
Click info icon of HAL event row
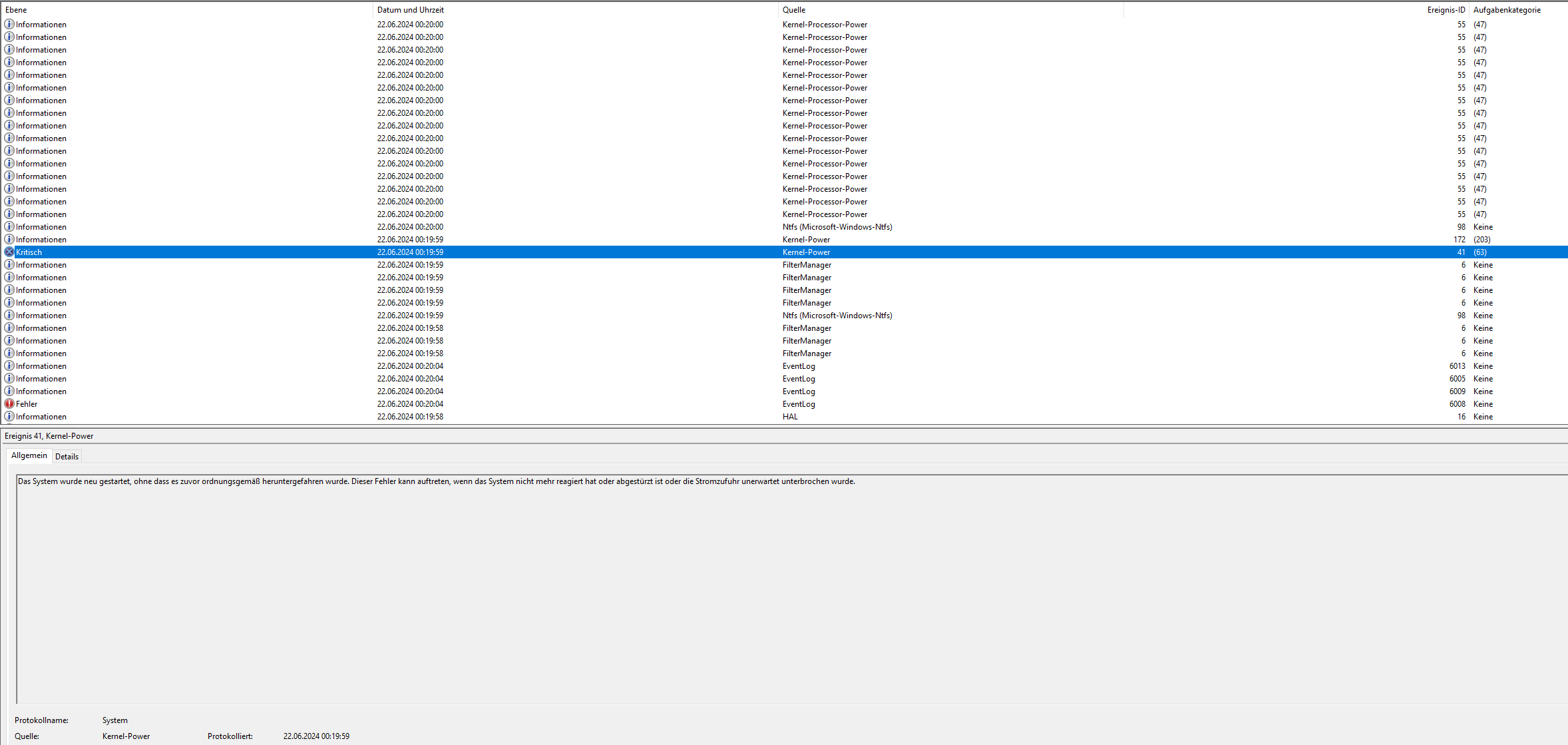(9, 416)
